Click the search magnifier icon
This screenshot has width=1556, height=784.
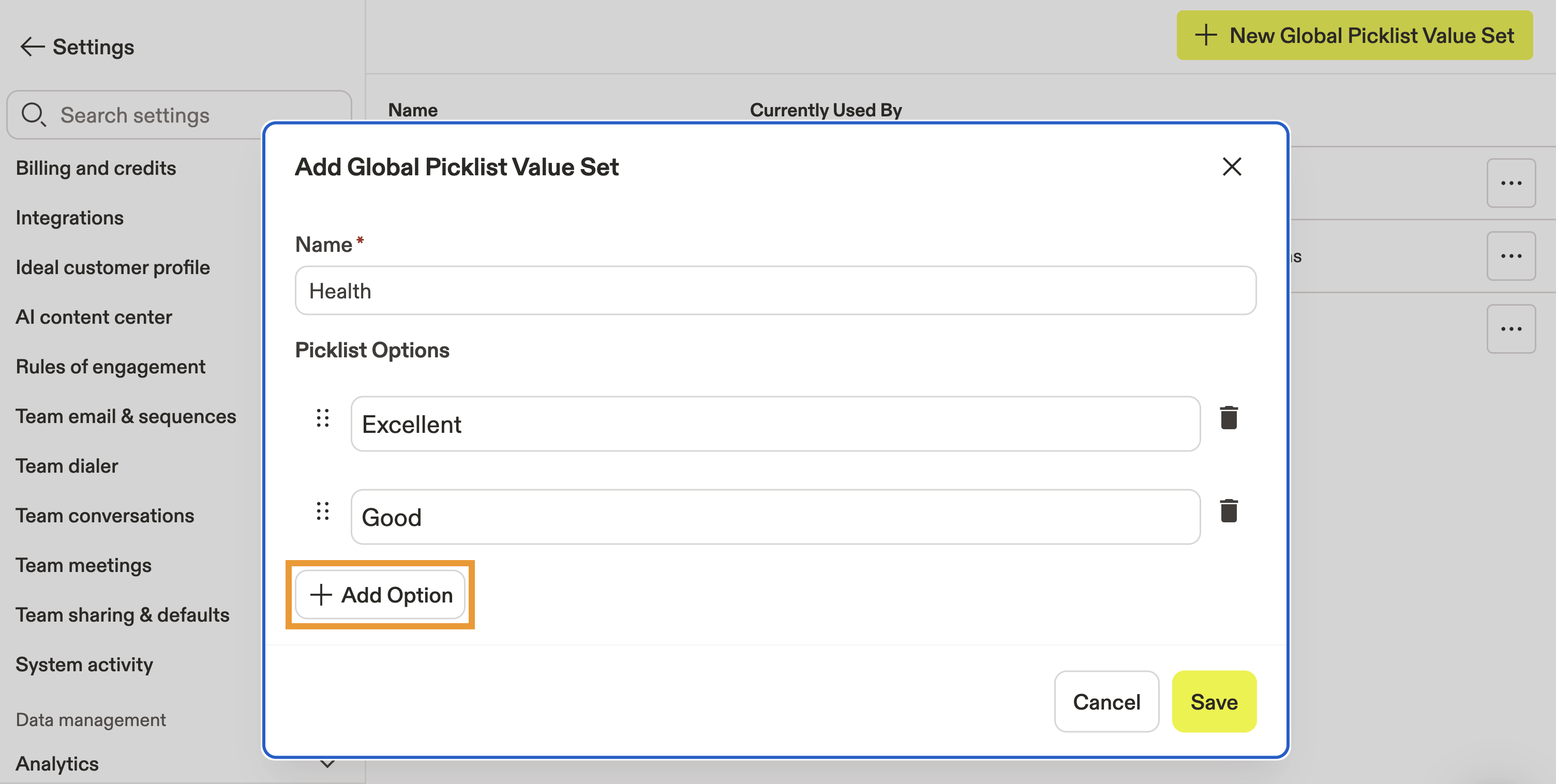(x=33, y=114)
